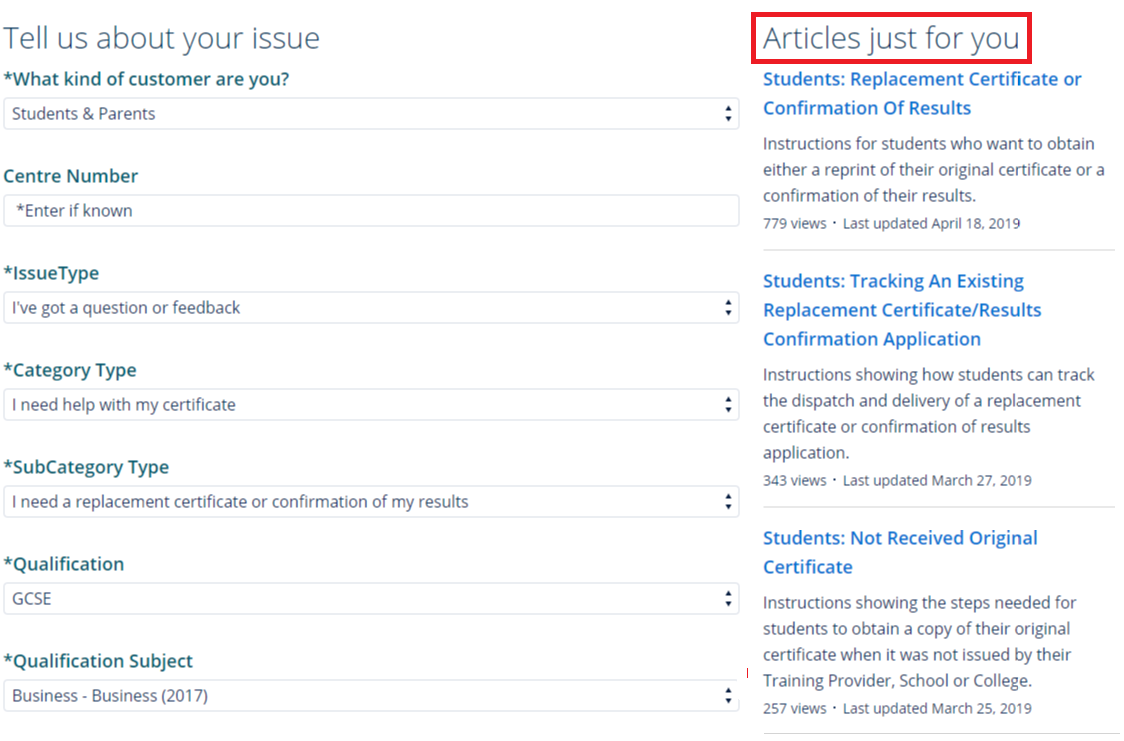This screenshot has width=1124, height=741.
Task: Click the '*Qualification Subject' field label
Action: [98, 661]
